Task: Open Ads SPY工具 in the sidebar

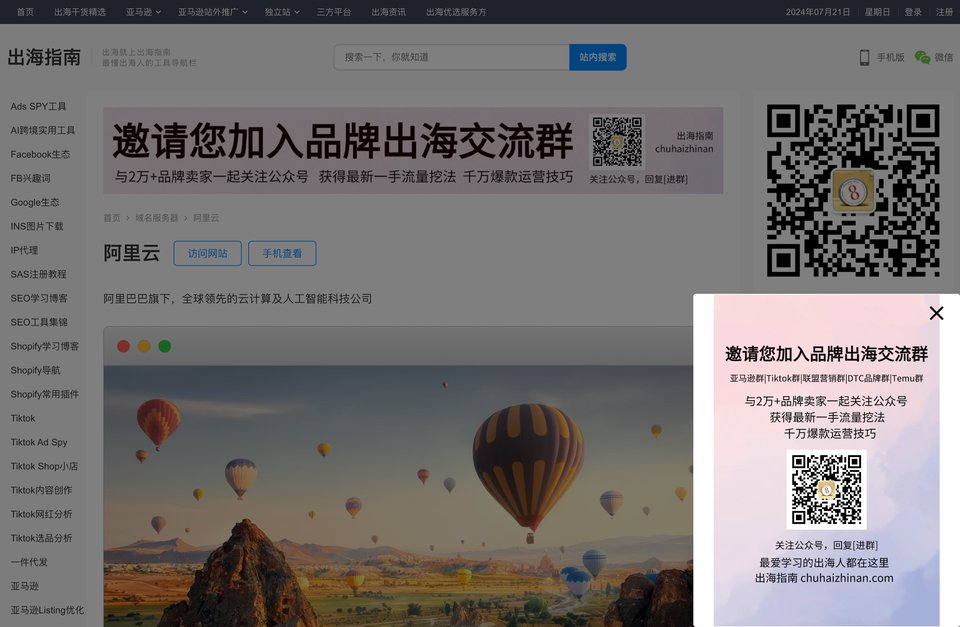Action: coord(38,106)
